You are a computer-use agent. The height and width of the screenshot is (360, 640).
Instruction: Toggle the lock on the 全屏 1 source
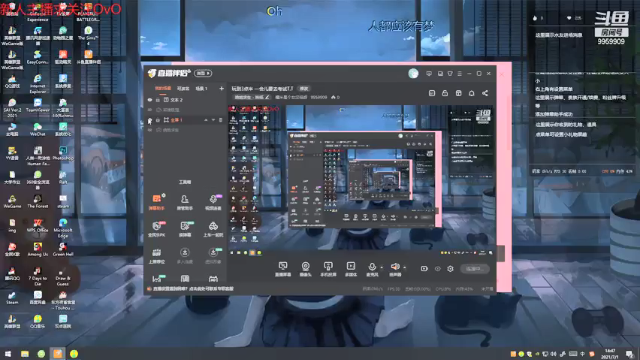click(158, 120)
